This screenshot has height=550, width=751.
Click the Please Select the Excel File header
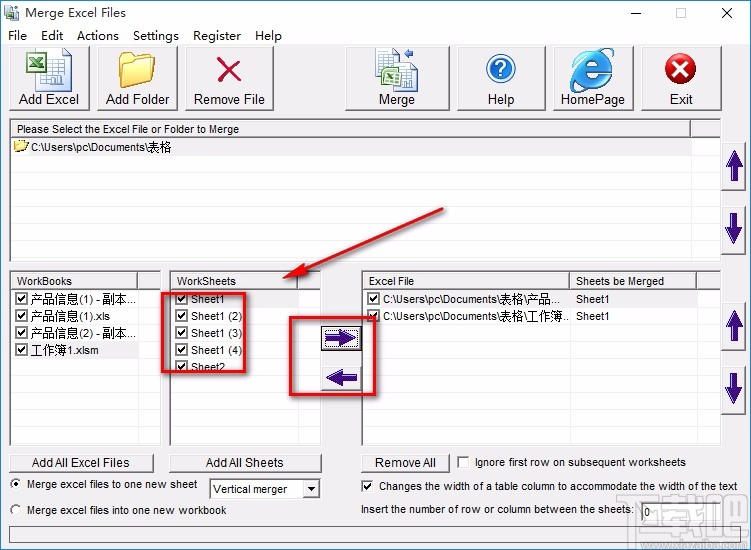(x=351, y=129)
